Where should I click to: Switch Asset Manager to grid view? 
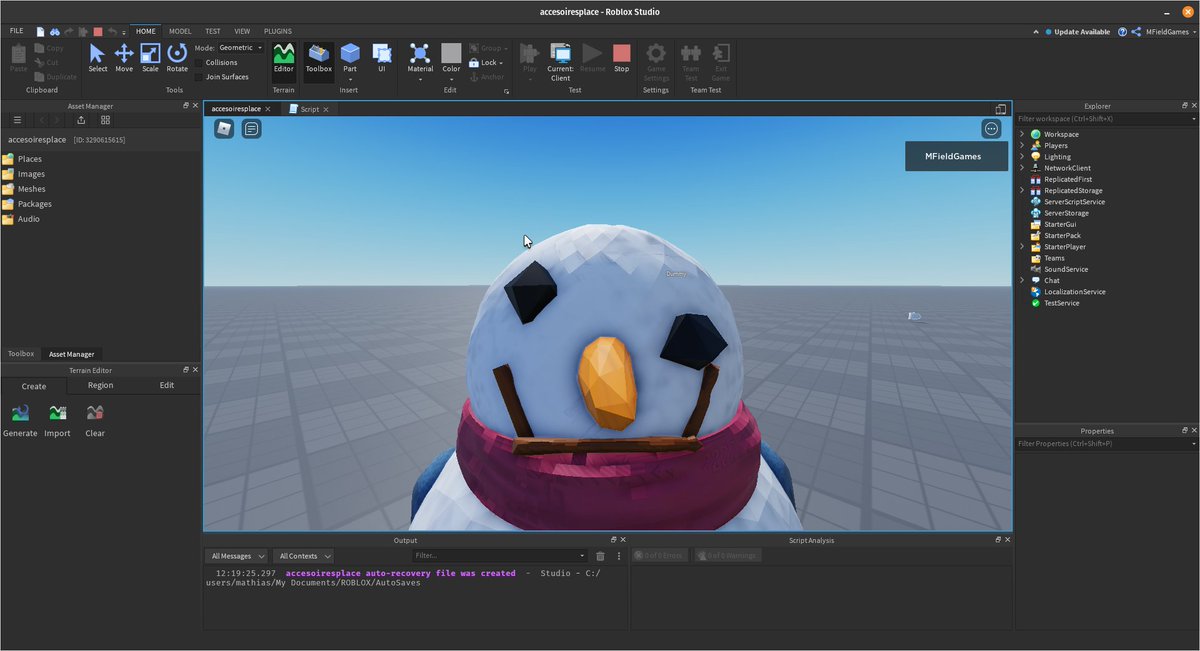point(105,120)
